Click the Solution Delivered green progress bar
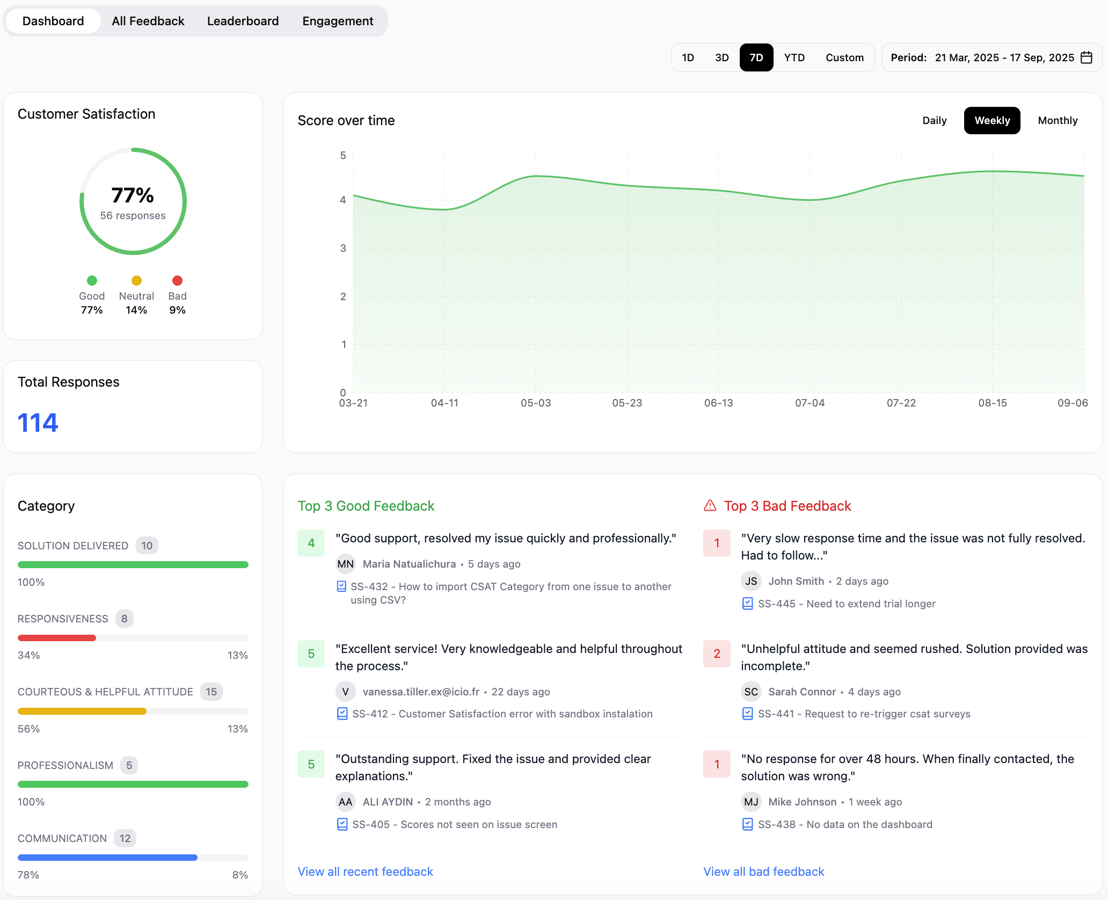This screenshot has height=900, width=1108. pos(133,564)
